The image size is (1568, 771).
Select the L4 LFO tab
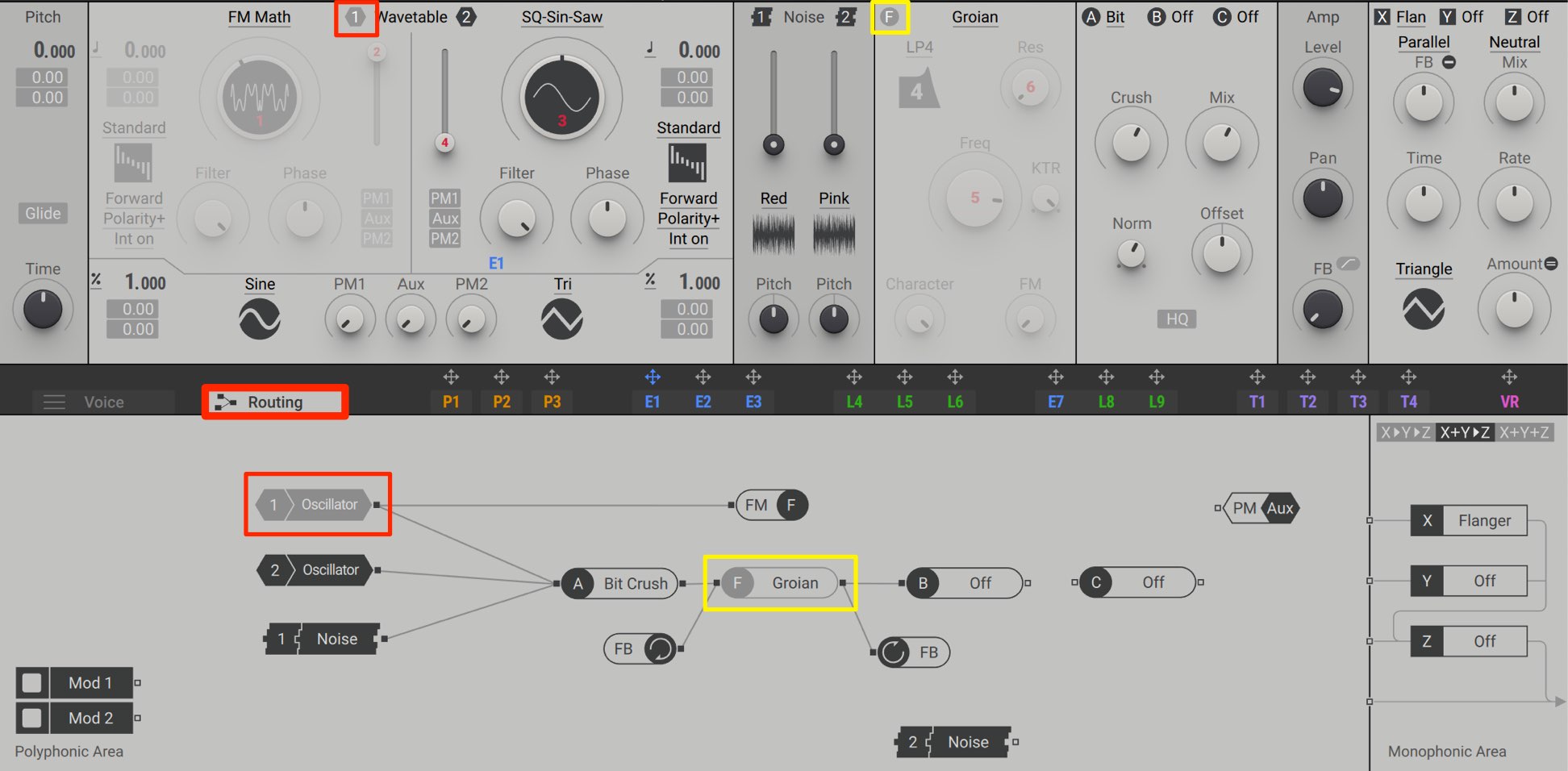tap(854, 402)
